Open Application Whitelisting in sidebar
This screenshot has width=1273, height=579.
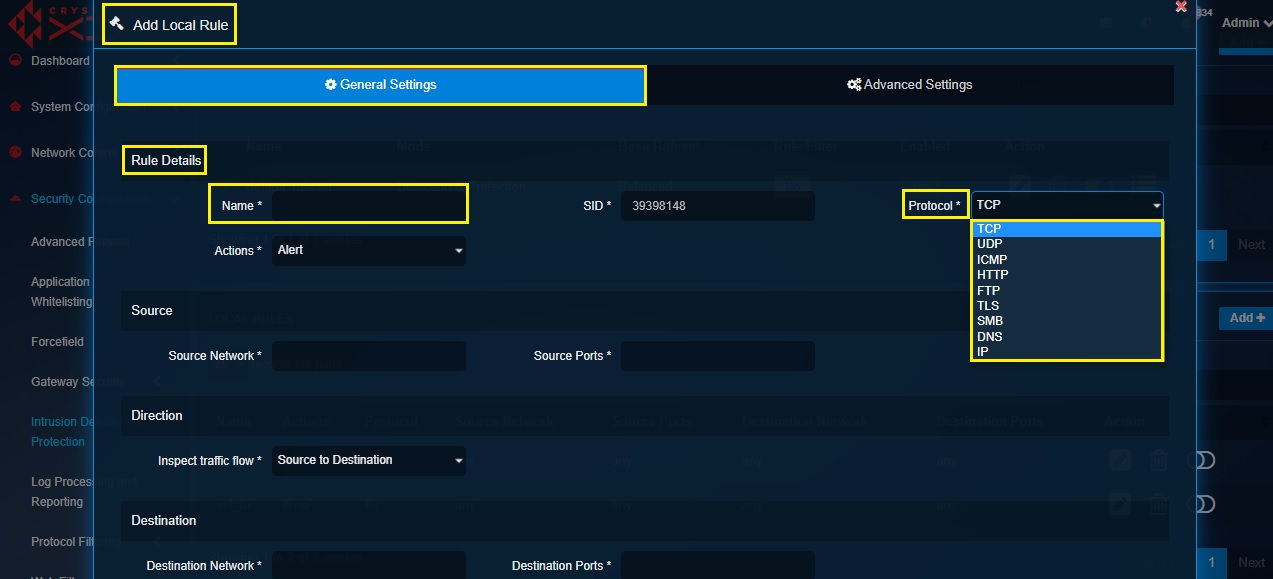tap(61, 292)
